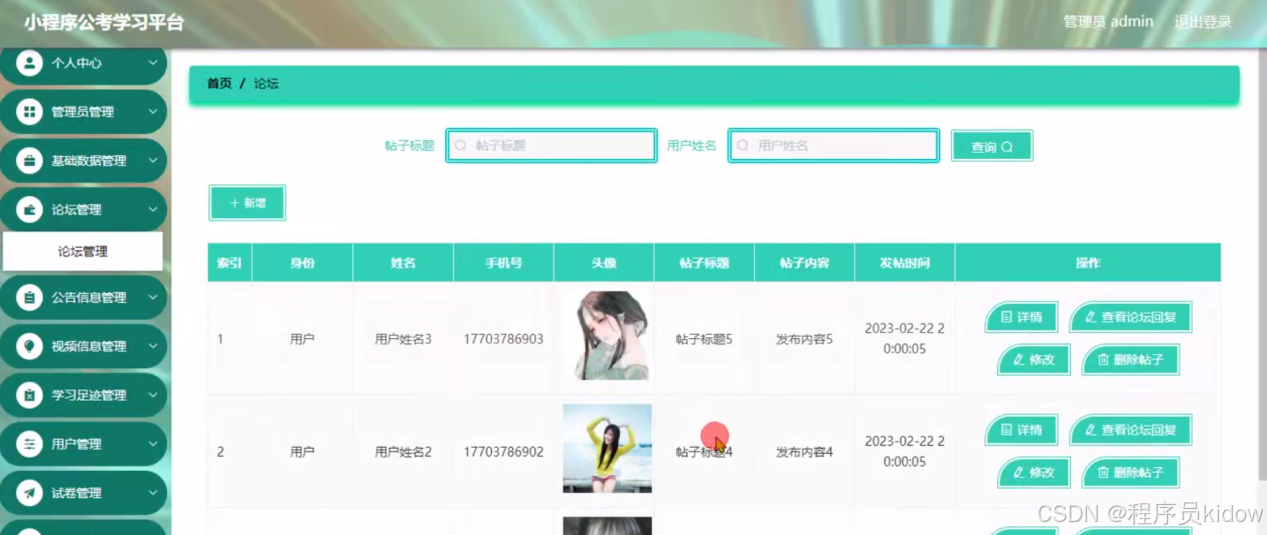This screenshot has height=535, width=1267.
Task: Click the 发帖时间 column header
Action: (904, 263)
